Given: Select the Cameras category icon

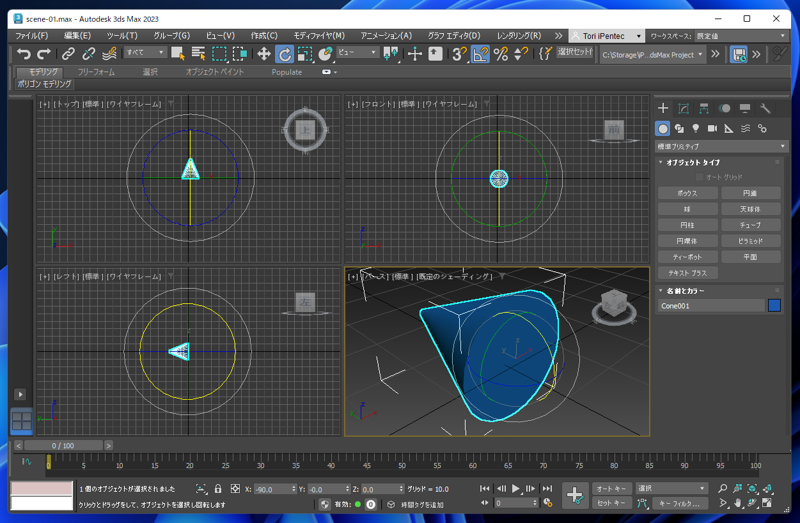Looking at the screenshot, I should (x=712, y=129).
